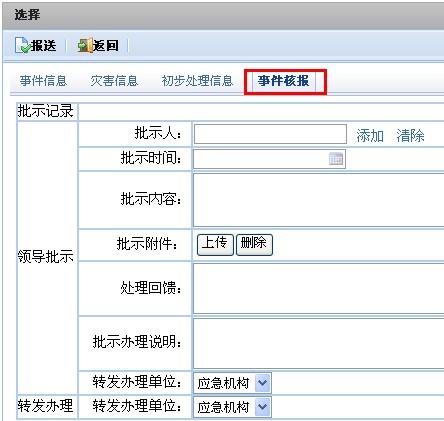Expand the 转发办理单位 dropdown in 转发办理 row
Screen dimensions: 444x421
click(x=262, y=407)
